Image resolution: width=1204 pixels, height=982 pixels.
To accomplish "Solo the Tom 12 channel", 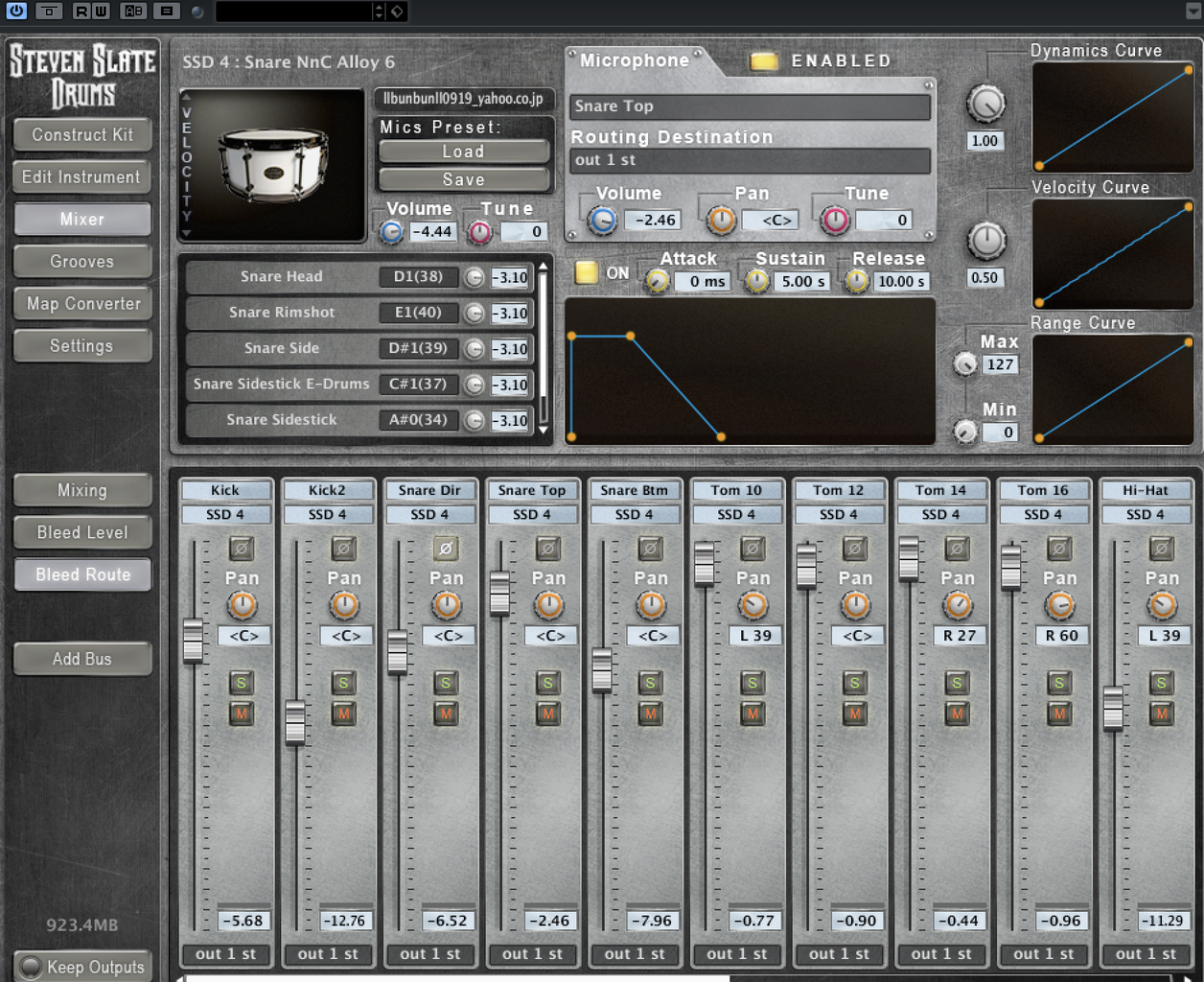I will coord(854,683).
